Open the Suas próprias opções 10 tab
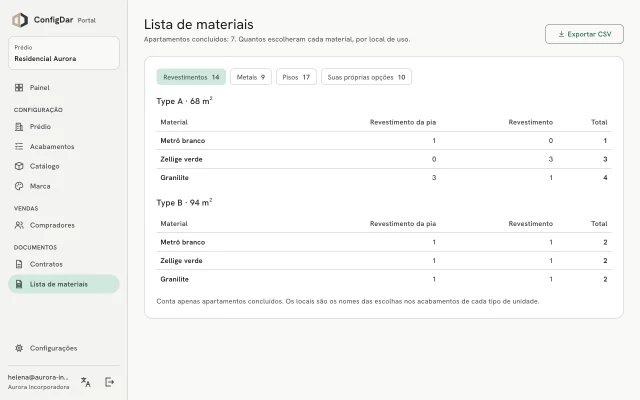The width and height of the screenshot is (640, 400). tap(366, 77)
